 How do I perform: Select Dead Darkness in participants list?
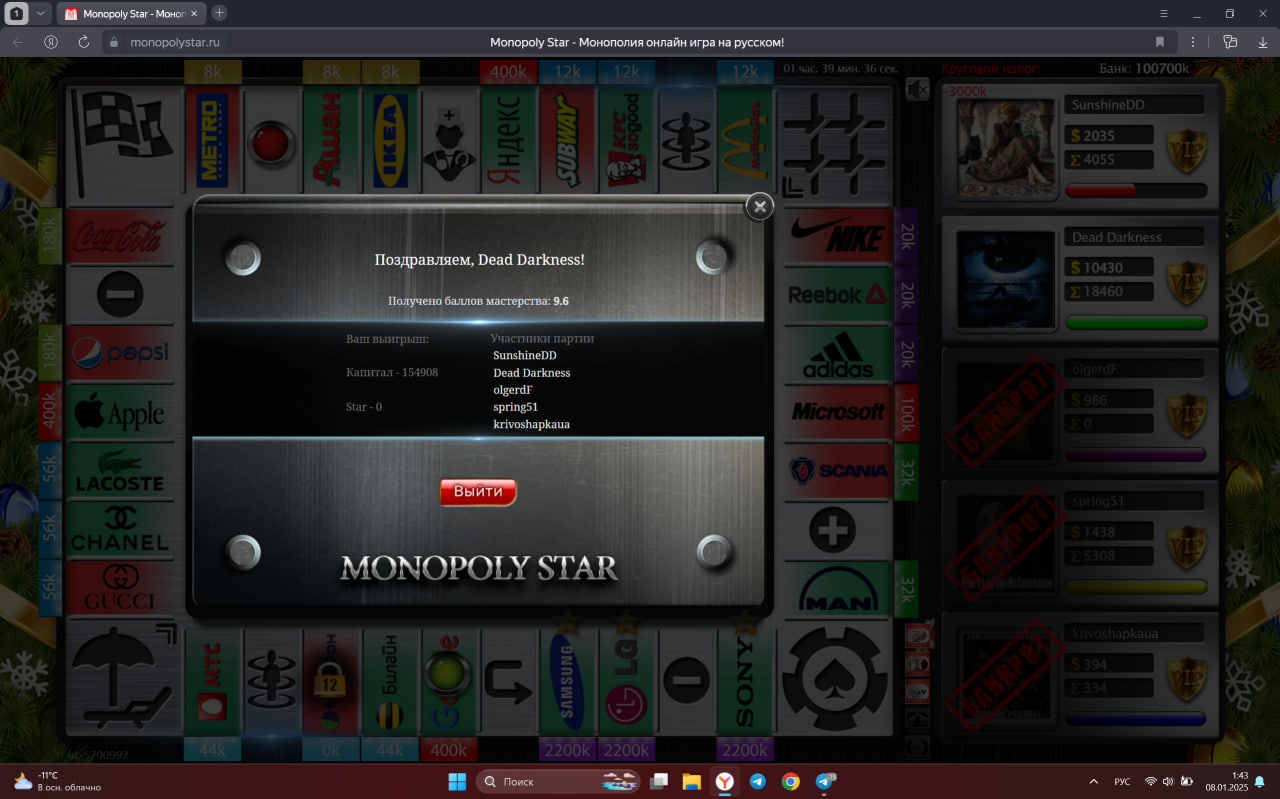click(531, 372)
